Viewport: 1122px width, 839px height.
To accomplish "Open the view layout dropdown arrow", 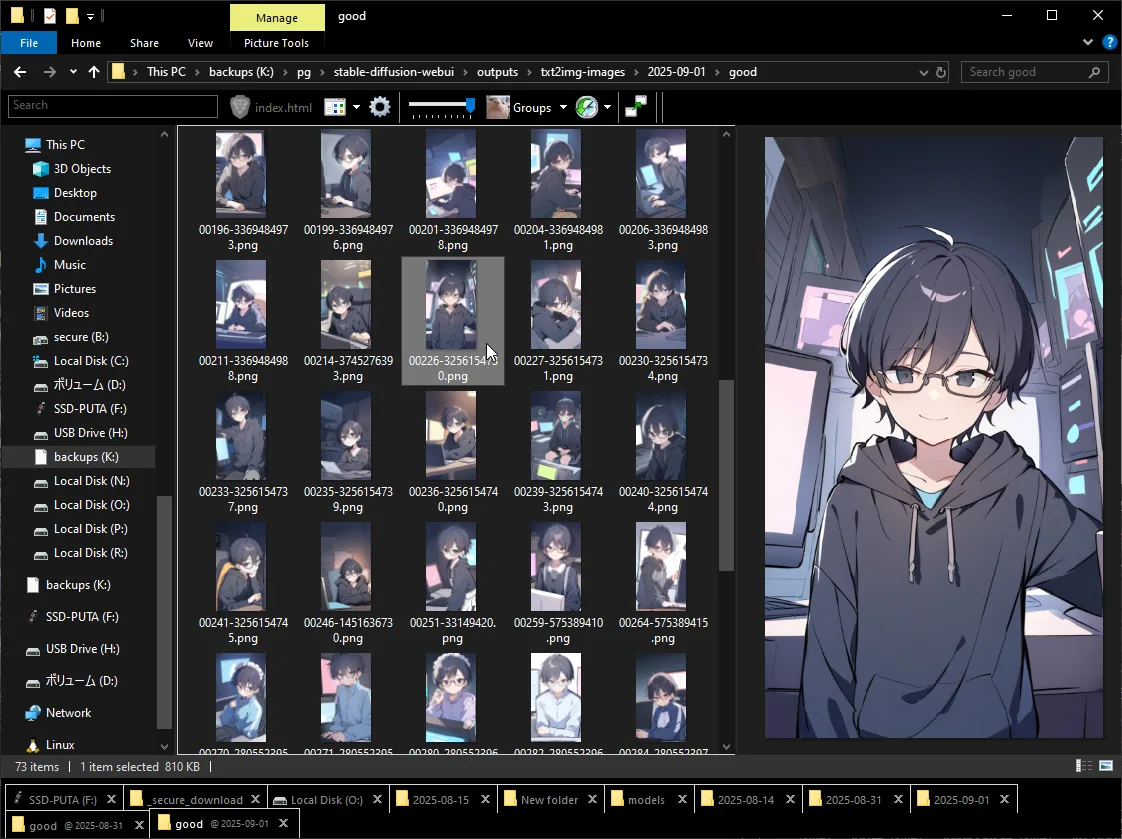I will pyautogui.click(x=356, y=107).
